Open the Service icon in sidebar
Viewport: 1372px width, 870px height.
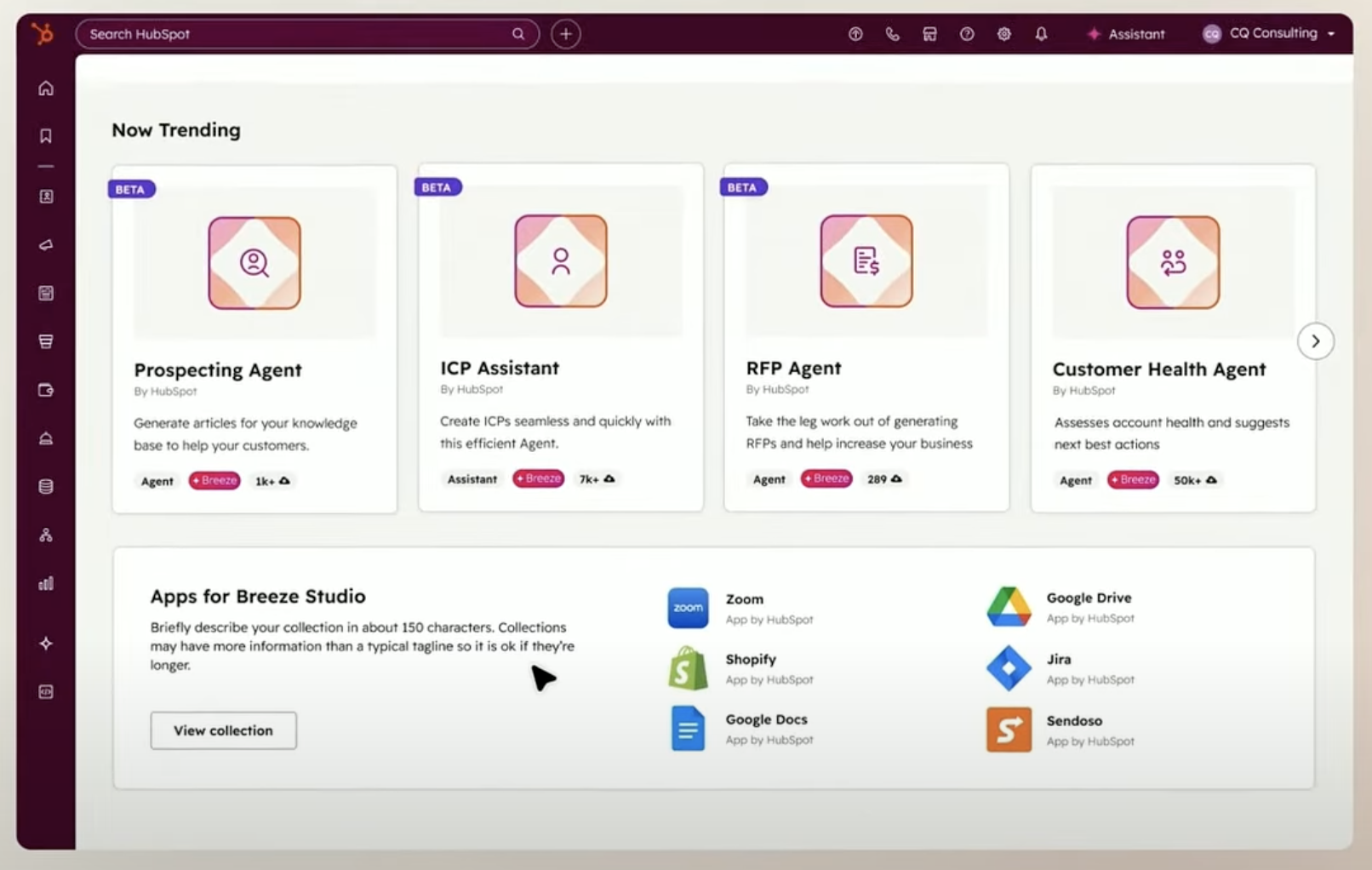pyautogui.click(x=46, y=438)
